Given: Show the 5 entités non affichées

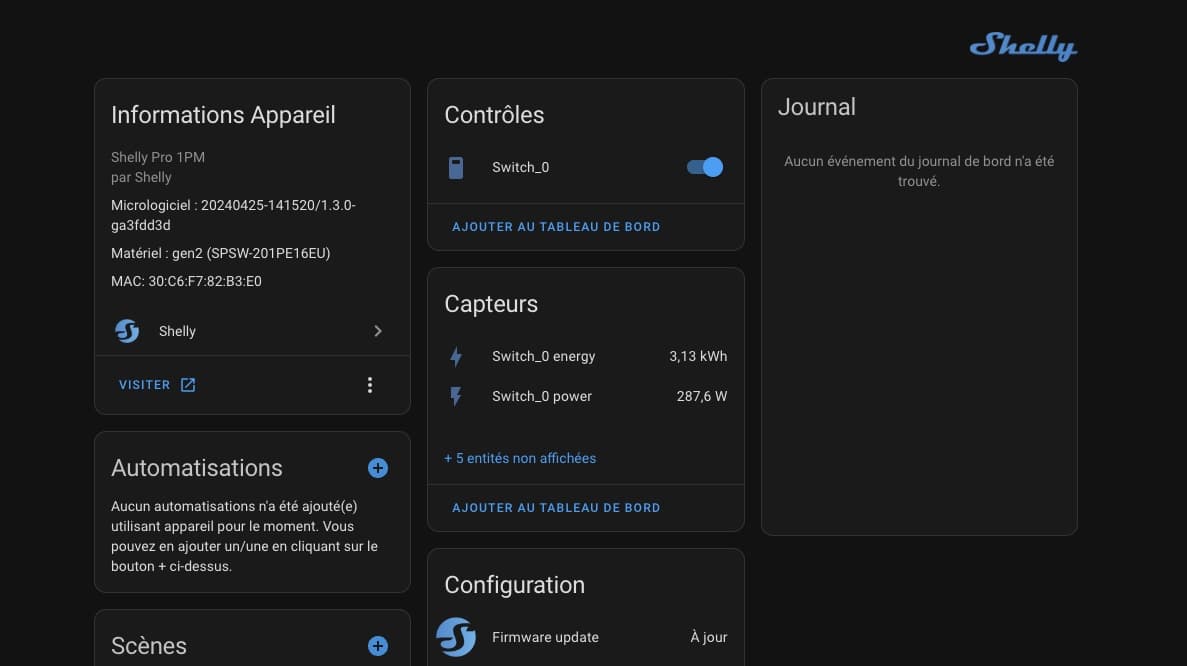Looking at the screenshot, I should tap(520, 458).
